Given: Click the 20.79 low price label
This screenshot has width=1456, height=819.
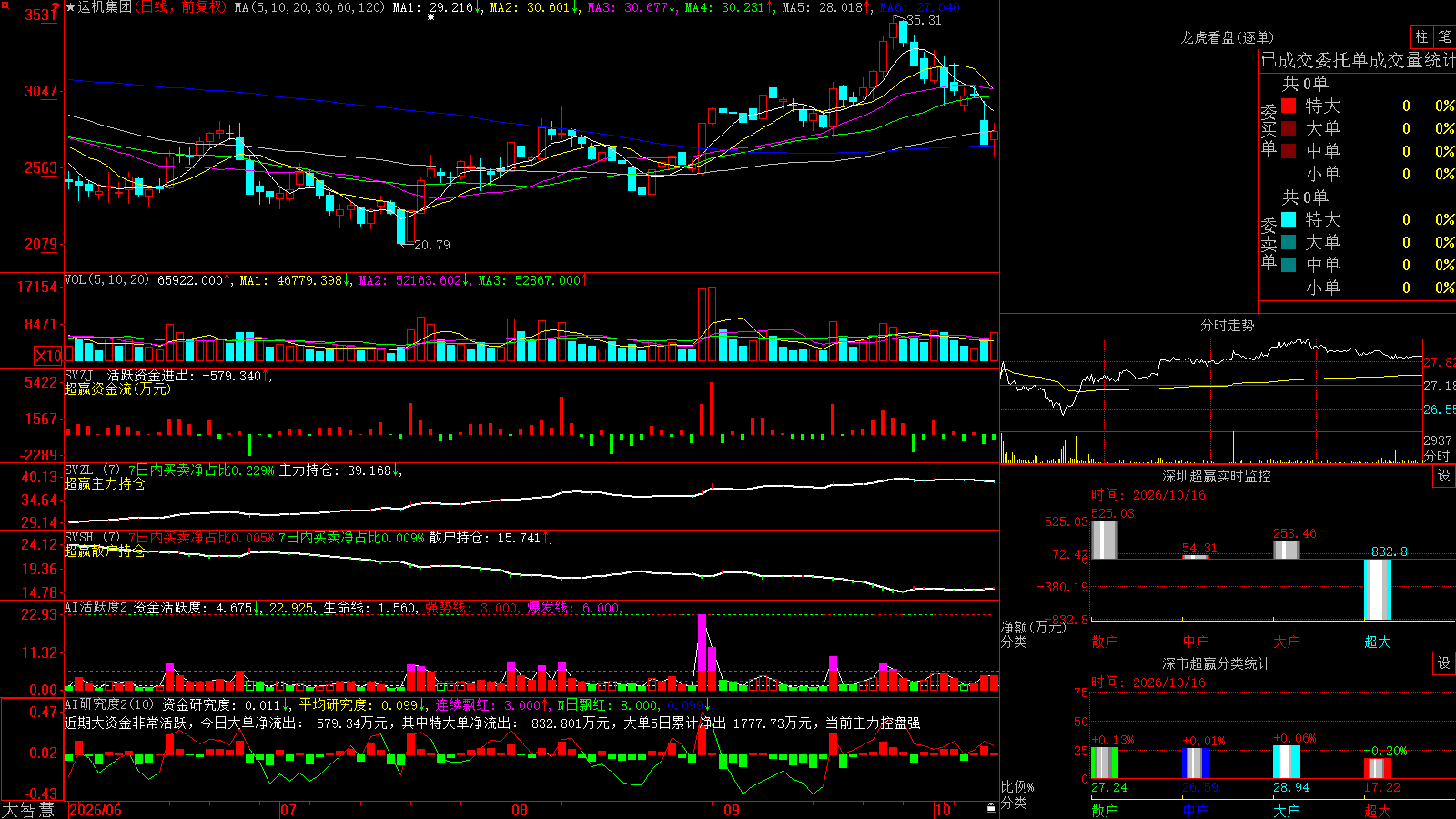Looking at the screenshot, I should [432, 245].
